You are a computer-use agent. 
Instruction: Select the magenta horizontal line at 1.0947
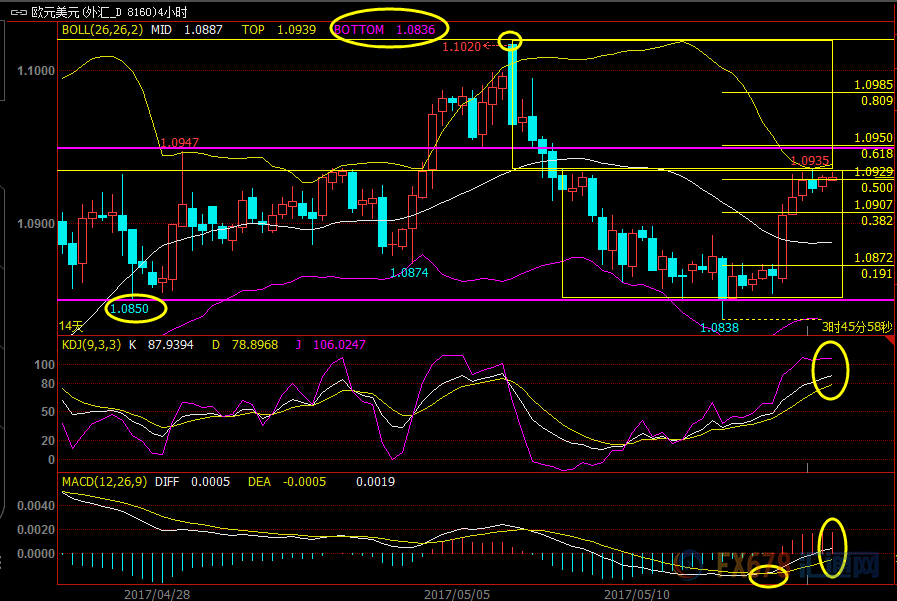tap(300, 148)
